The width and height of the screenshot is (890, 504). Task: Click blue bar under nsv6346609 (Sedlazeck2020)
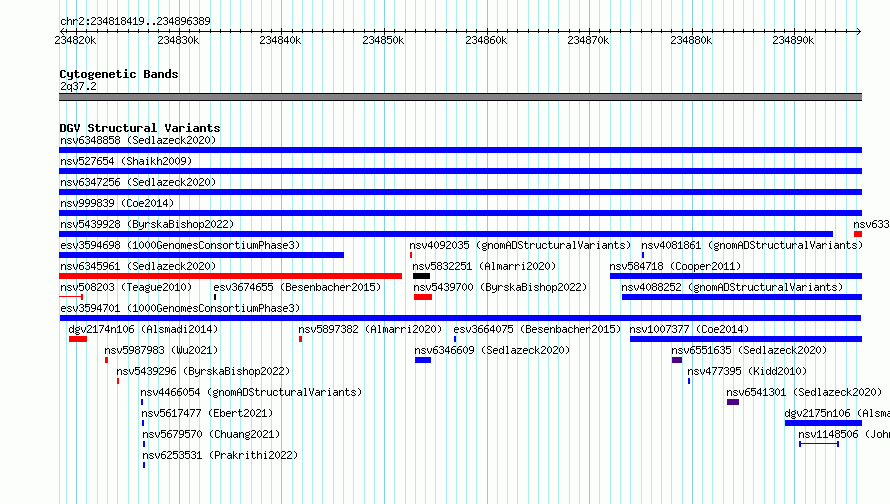pyautogui.click(x=423, y=360)
